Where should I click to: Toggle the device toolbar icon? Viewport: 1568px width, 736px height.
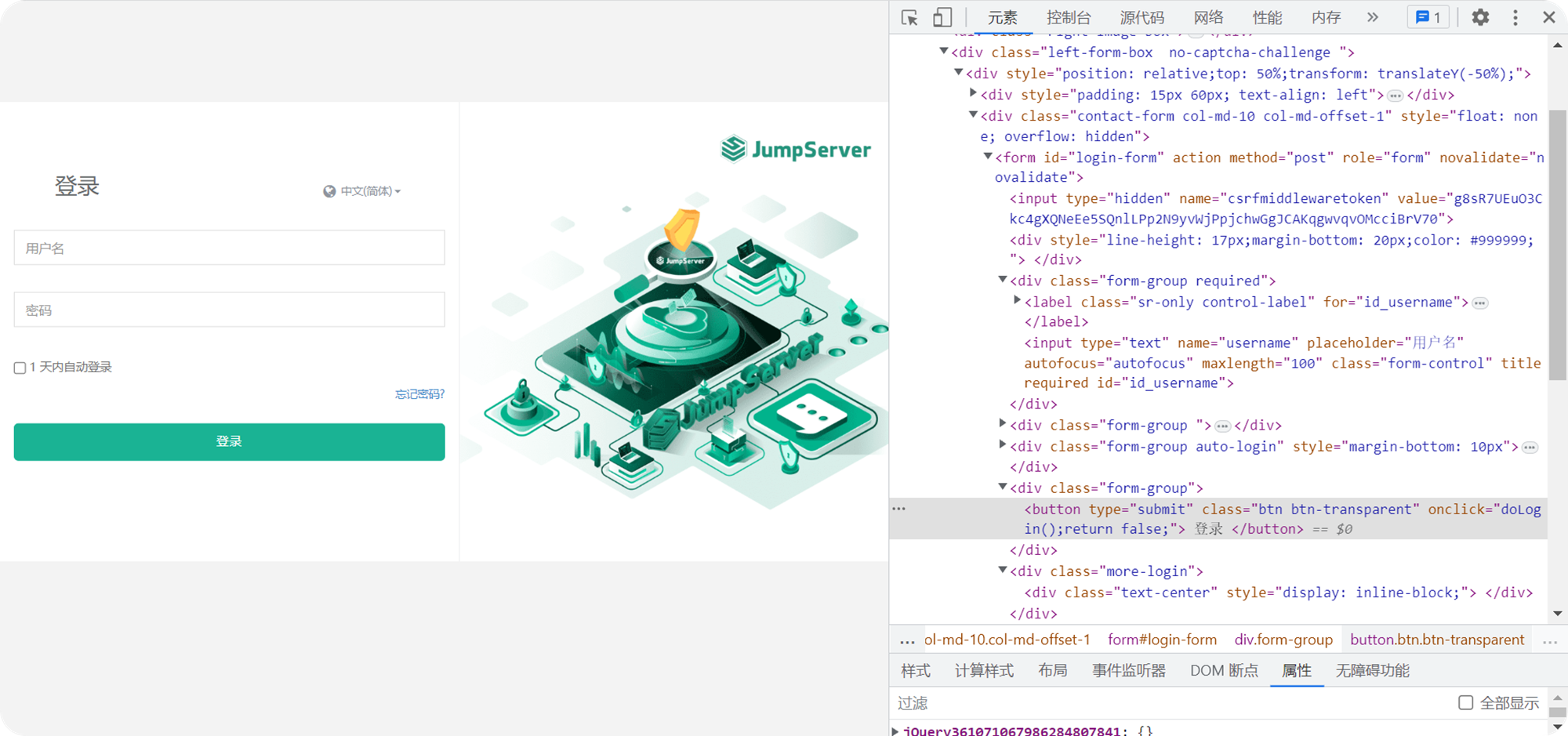(942, 17)
